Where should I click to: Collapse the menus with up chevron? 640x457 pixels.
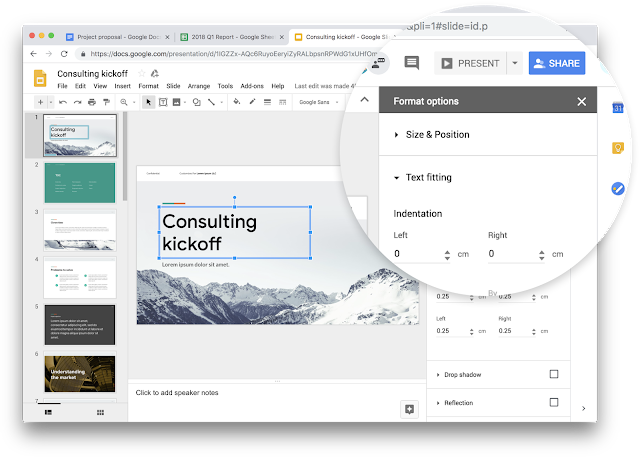[364, 99]
